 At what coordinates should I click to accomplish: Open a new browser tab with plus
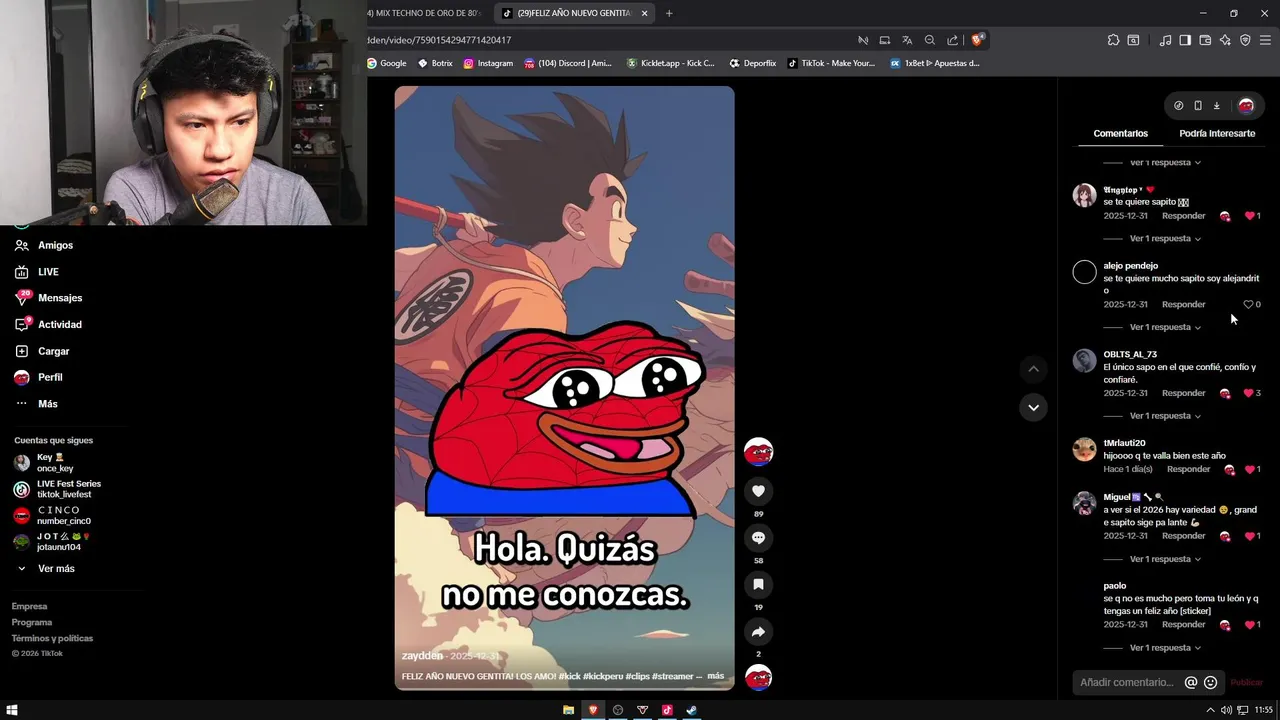click(x=669, y=13)
